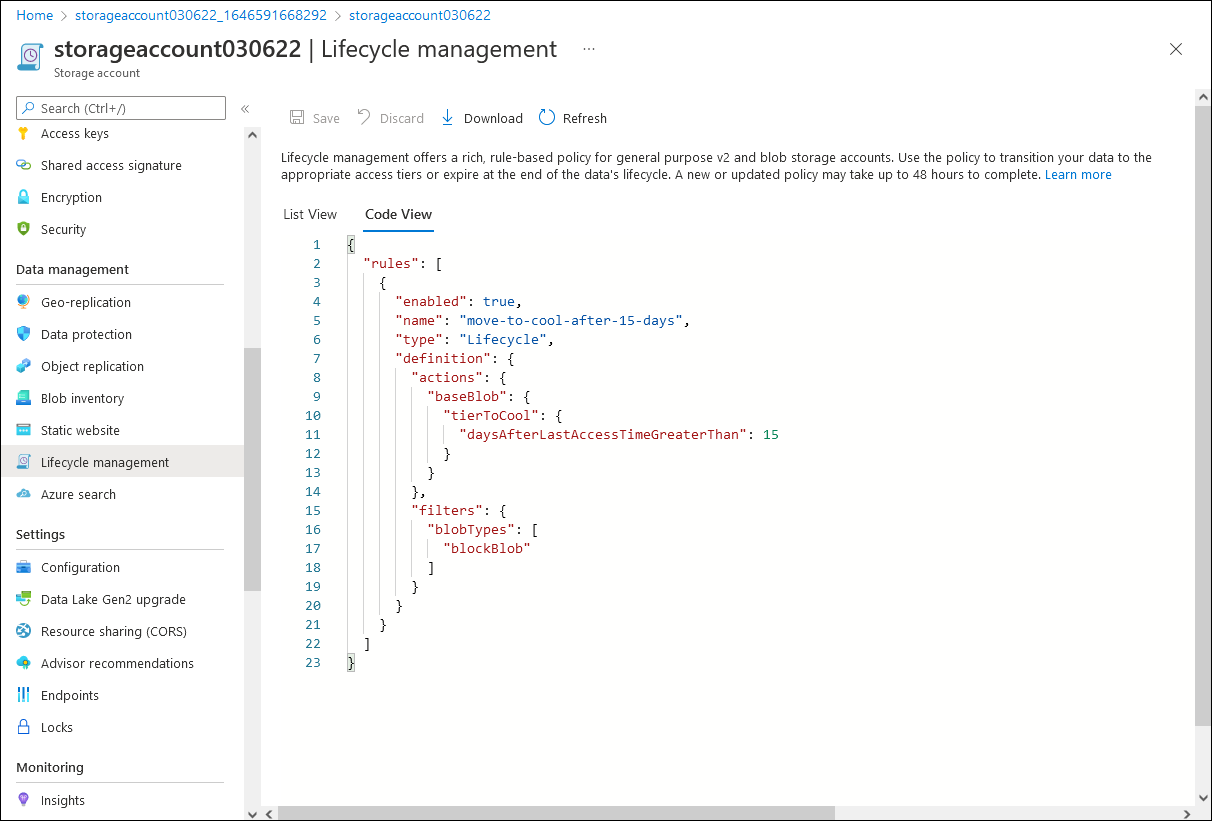The image size is (1212, 821).
Task: Click the Insights lightbulb icon
Action: pyautogui.click(x=24, y=801)
